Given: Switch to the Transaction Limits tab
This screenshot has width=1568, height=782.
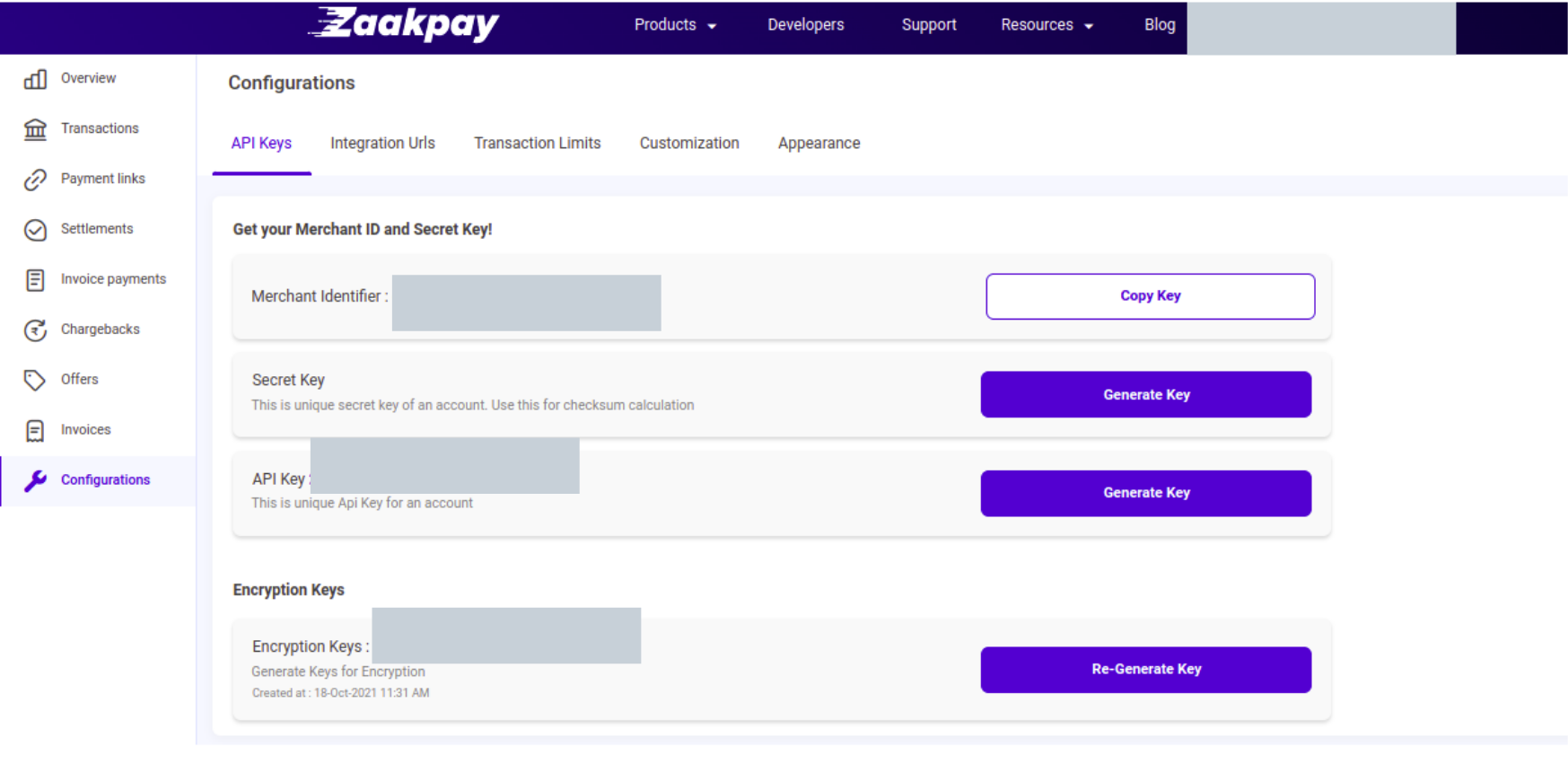Looking at the screenshot, I should [537, 144].
